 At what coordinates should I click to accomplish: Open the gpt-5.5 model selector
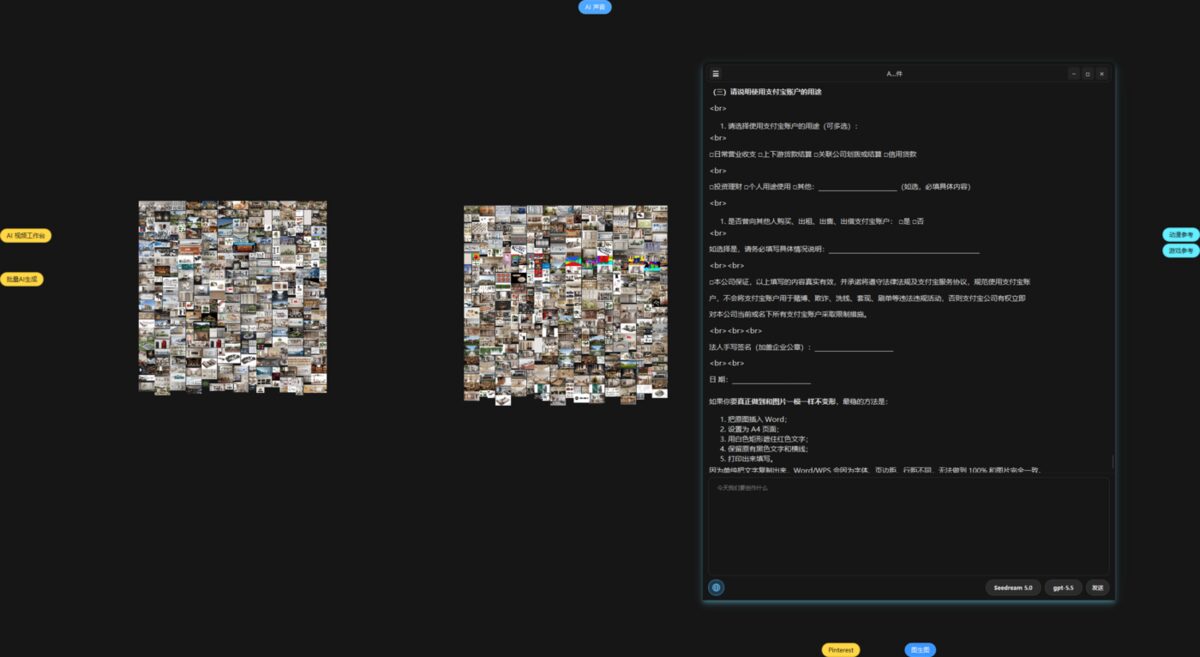[x=1063, y=588]
